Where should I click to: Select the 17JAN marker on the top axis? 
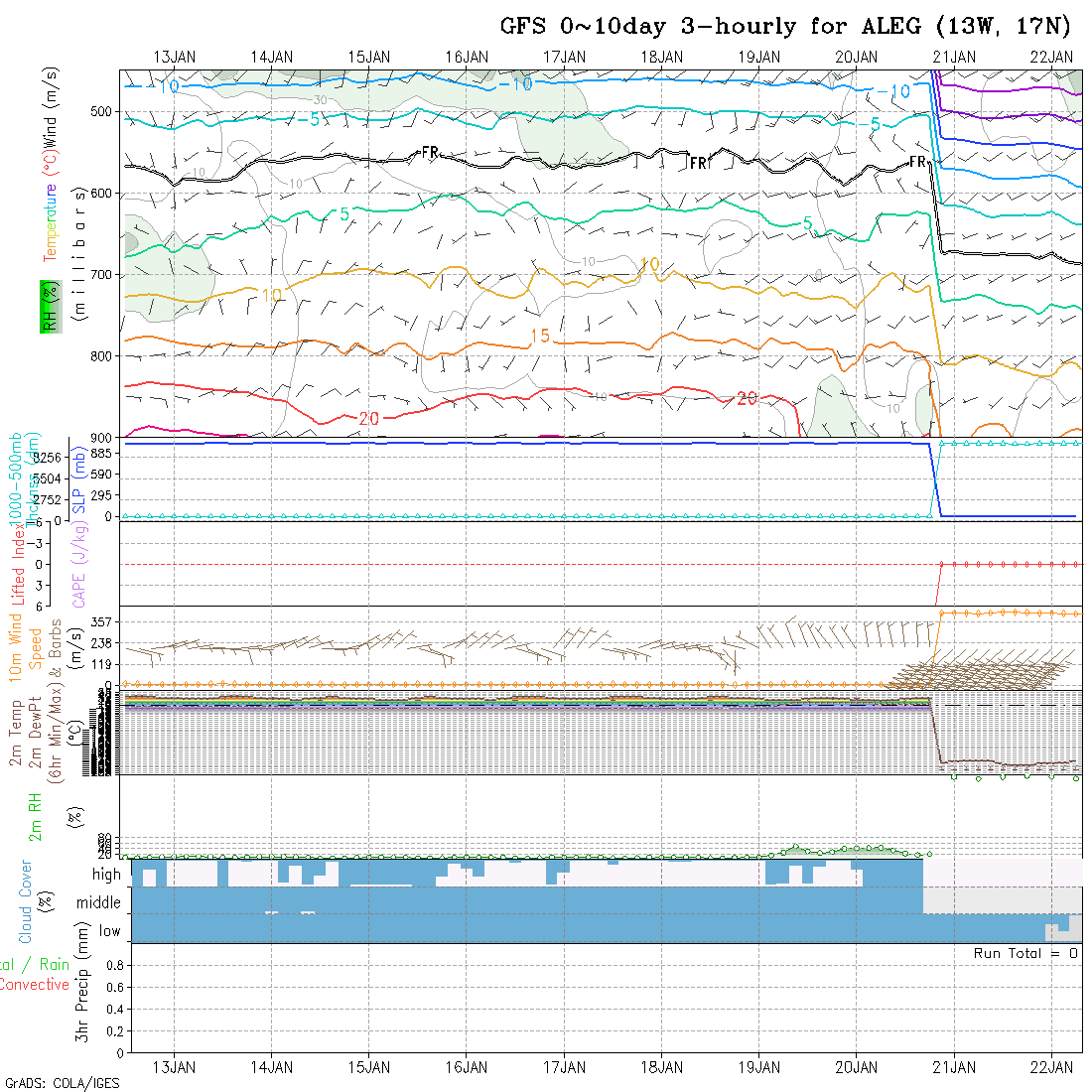pyautogui.click(x=564, y=57)
